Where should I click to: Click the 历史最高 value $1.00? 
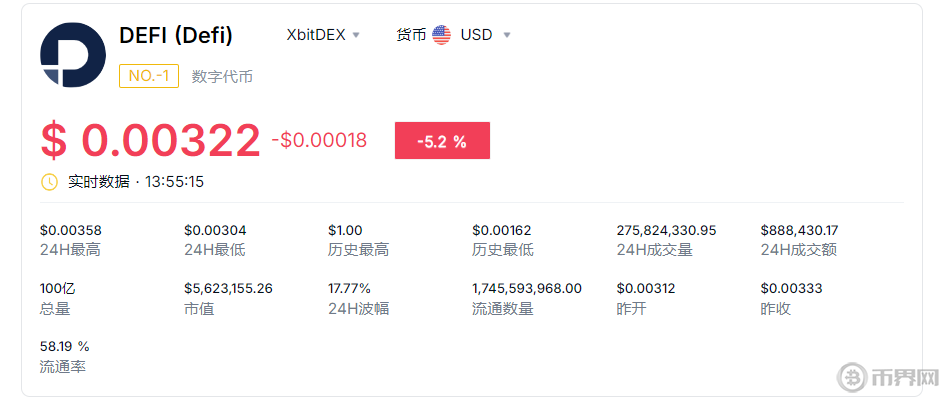click(345, 230)
